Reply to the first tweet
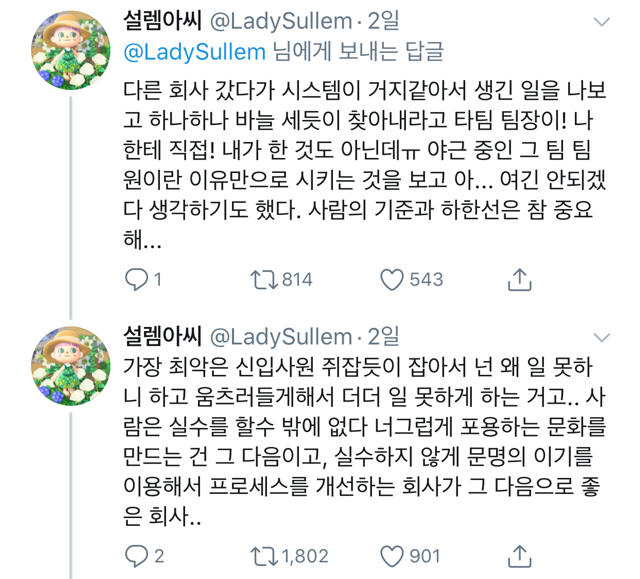This screenshot has width=640, height=579. 136,280
